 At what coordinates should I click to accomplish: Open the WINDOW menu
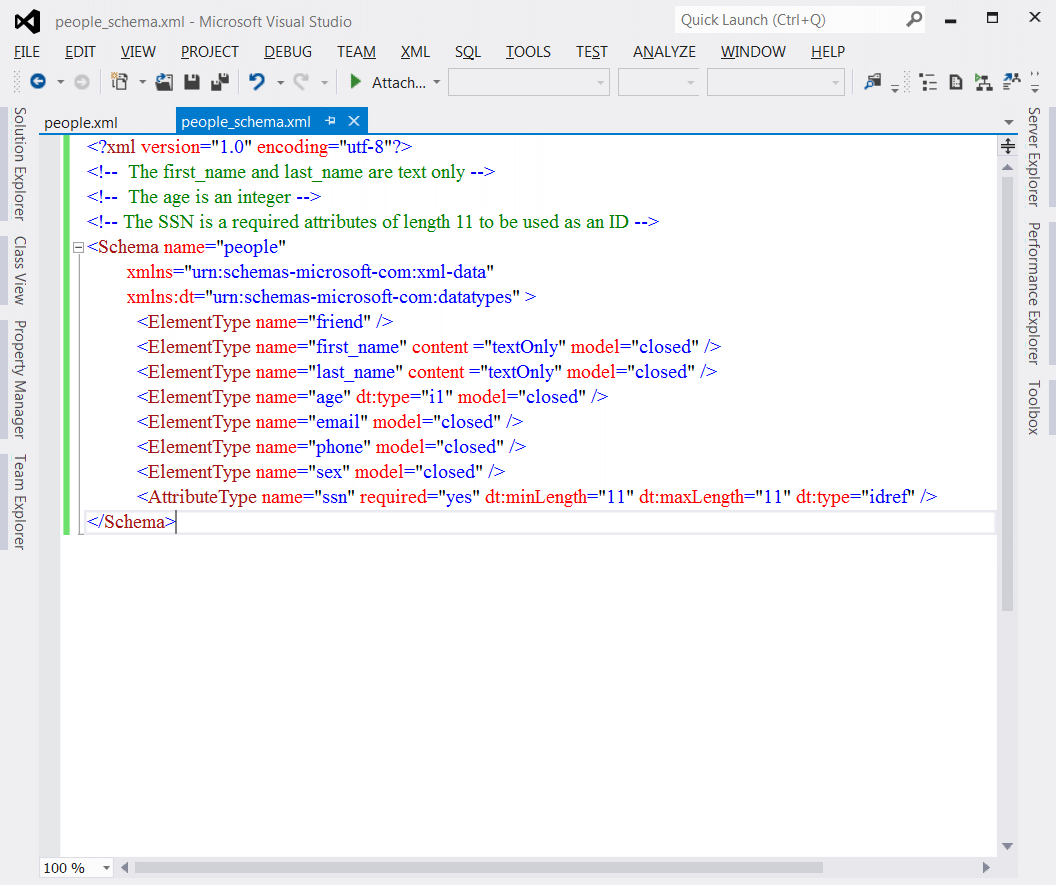753,52
